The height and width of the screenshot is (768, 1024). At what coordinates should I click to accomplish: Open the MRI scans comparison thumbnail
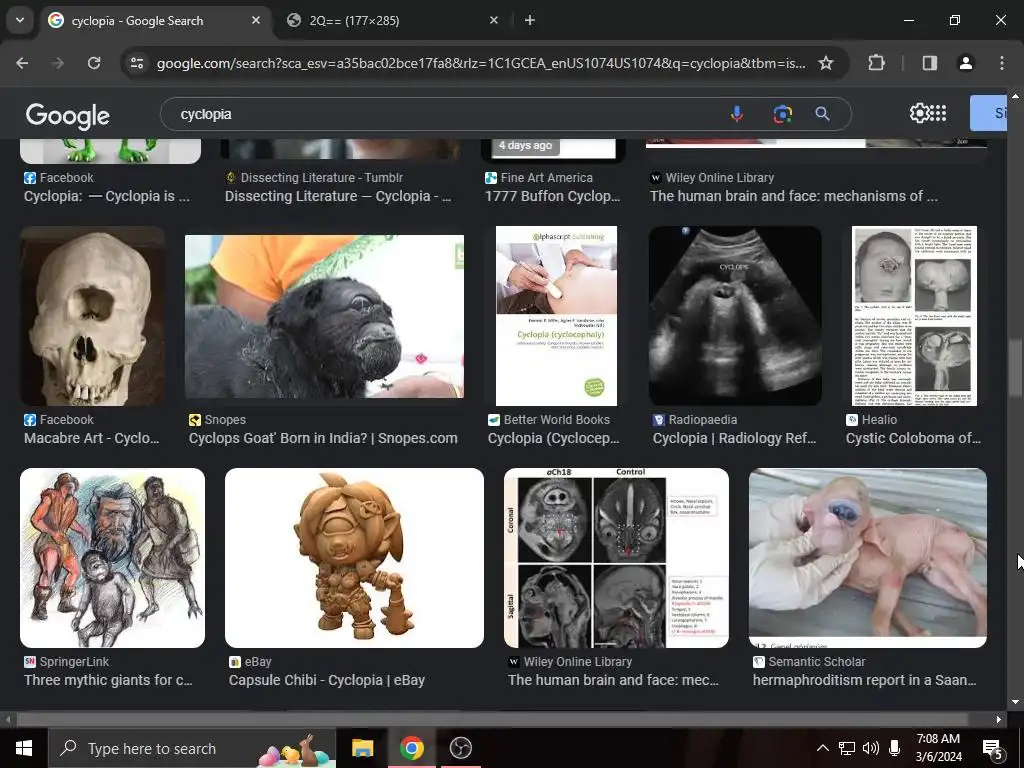tap(616, 558)
